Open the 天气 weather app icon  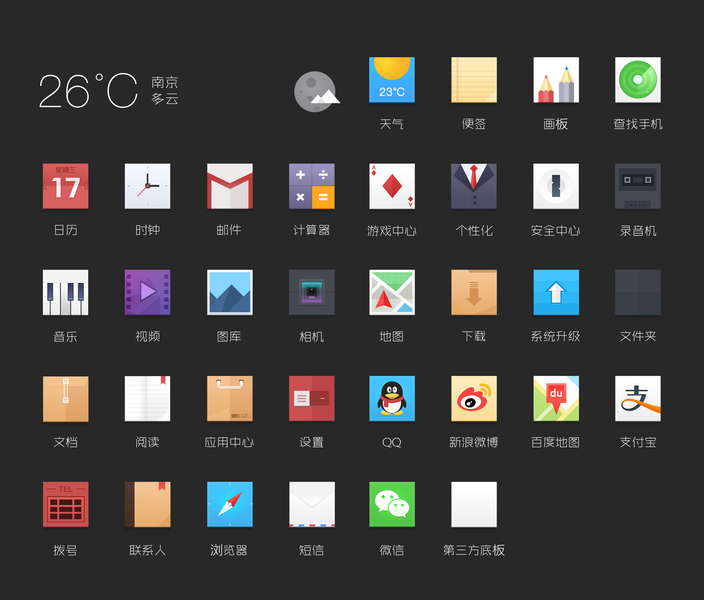pos(392,80)
